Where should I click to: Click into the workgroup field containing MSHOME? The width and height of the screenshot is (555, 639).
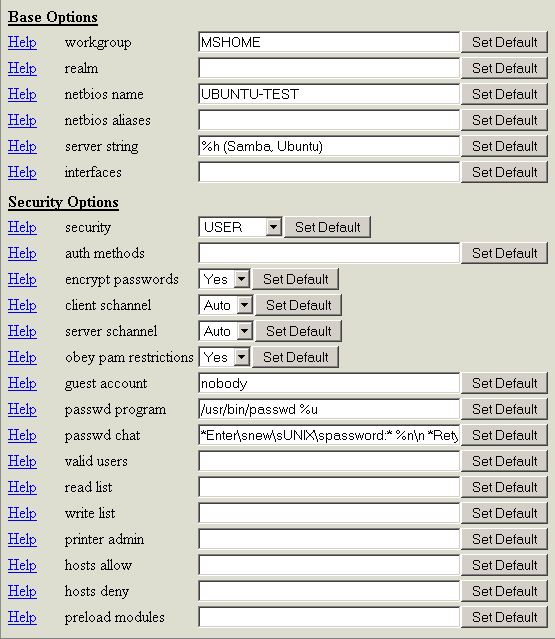point(329,42)
